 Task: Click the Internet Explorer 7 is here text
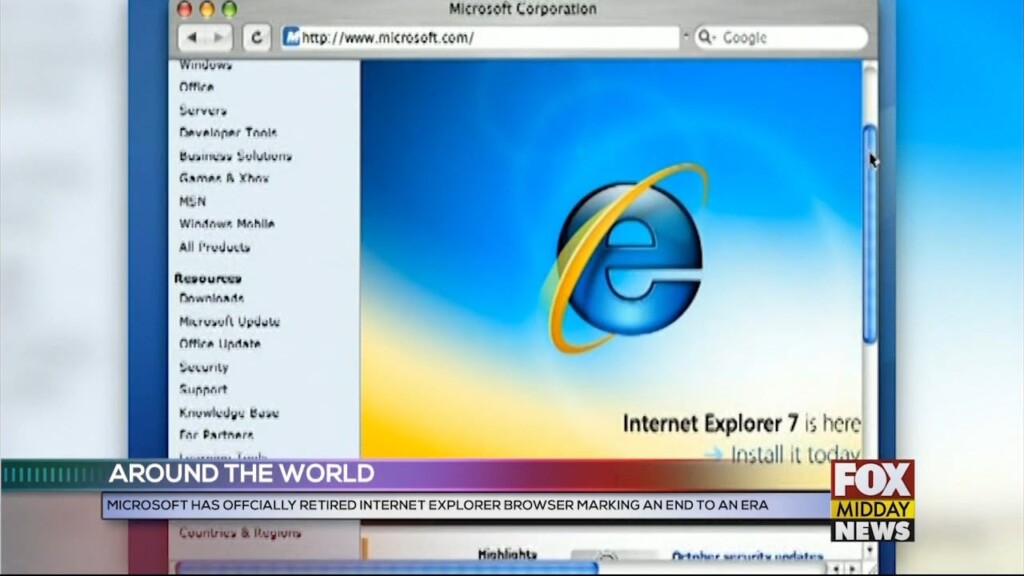pos(741,423)
